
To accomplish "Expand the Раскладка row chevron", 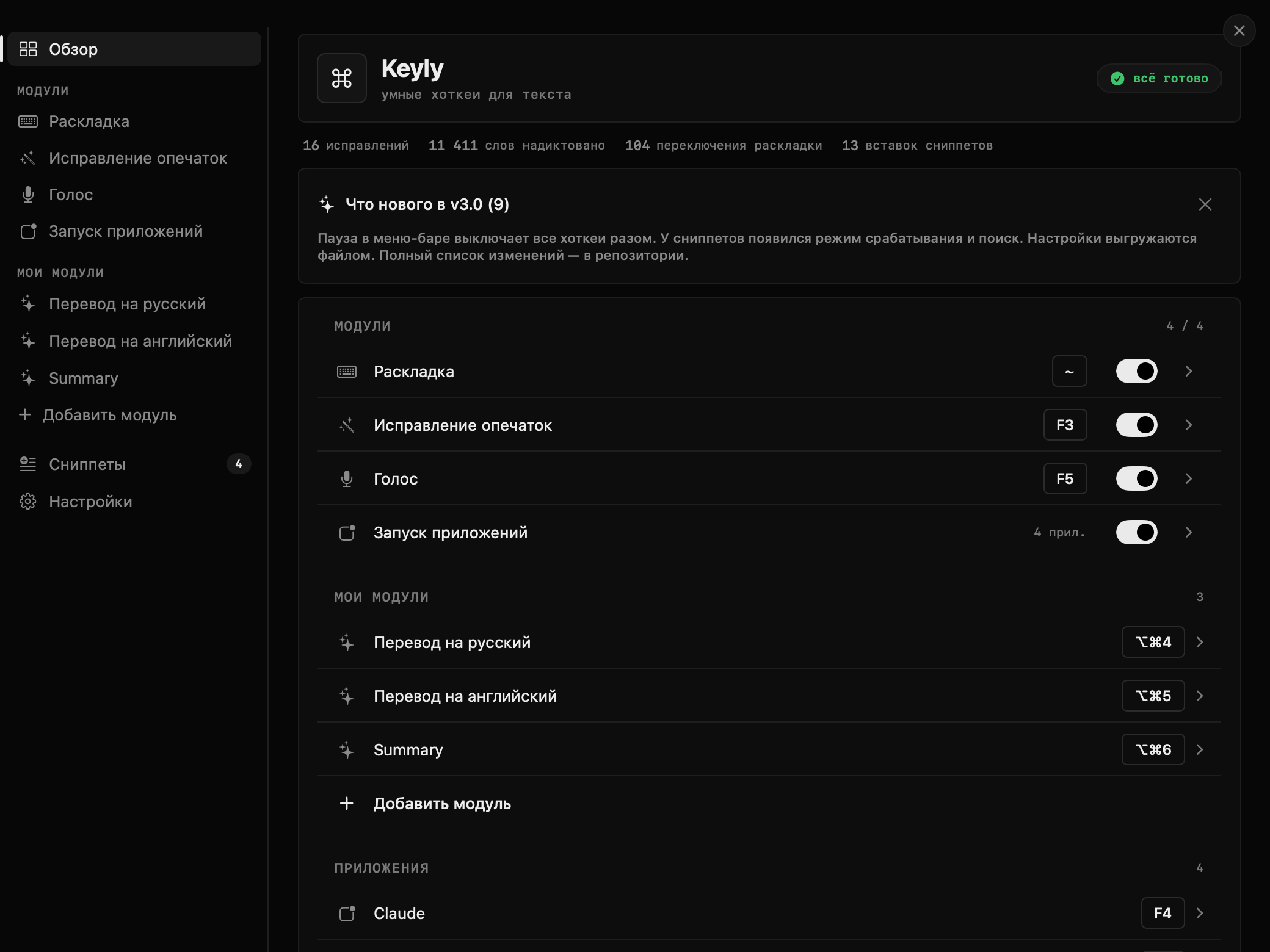I will pos(1189,371).
